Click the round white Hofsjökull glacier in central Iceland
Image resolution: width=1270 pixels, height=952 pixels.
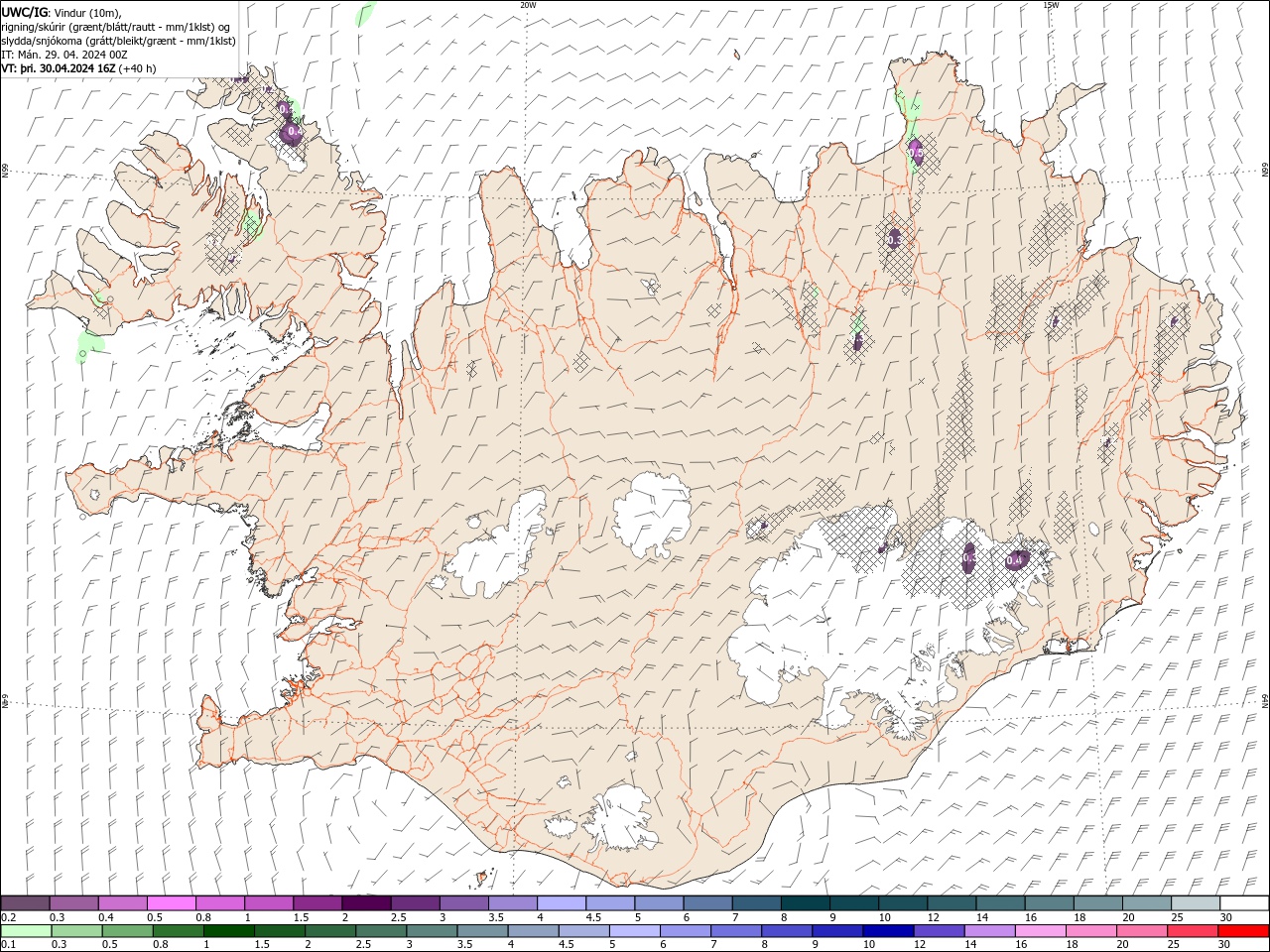652,514
